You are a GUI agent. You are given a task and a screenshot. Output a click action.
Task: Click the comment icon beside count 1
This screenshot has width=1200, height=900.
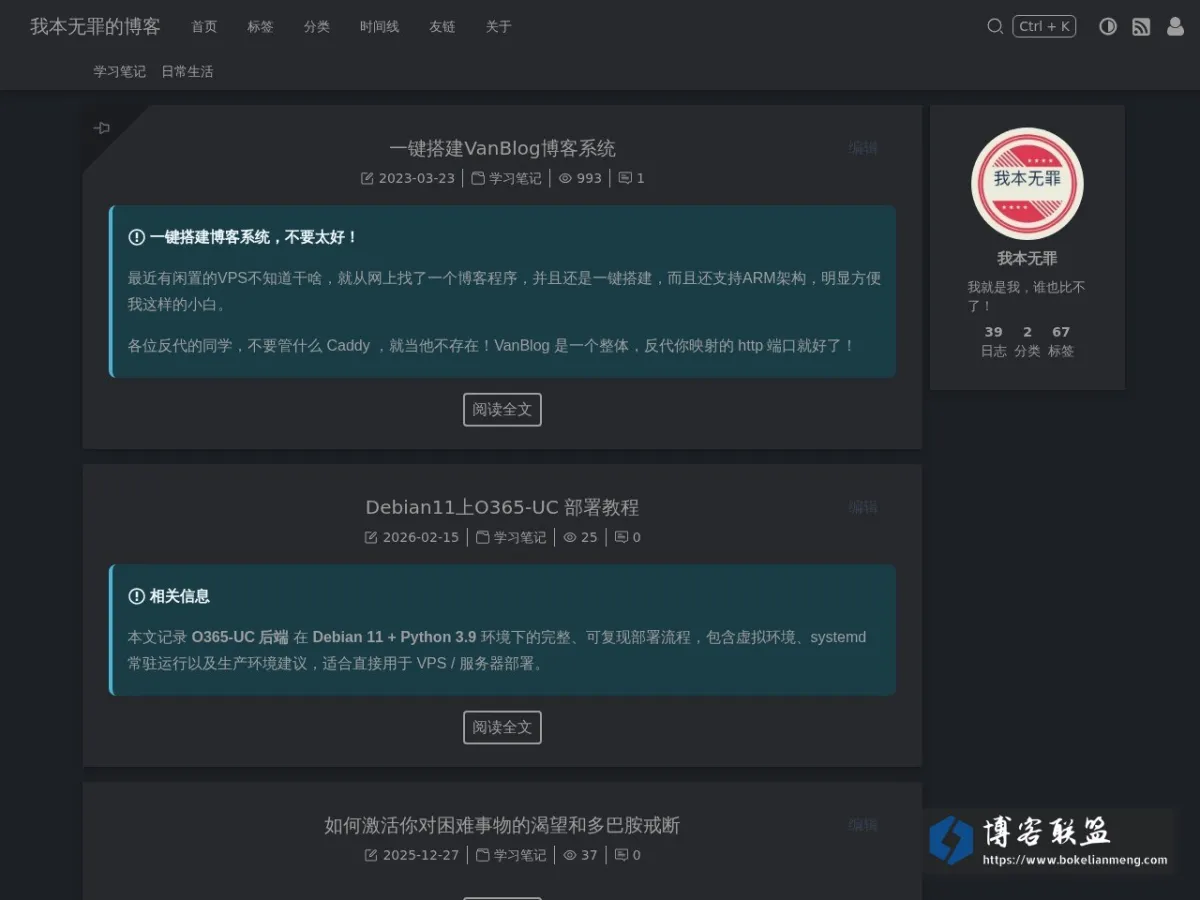point(625,178)
